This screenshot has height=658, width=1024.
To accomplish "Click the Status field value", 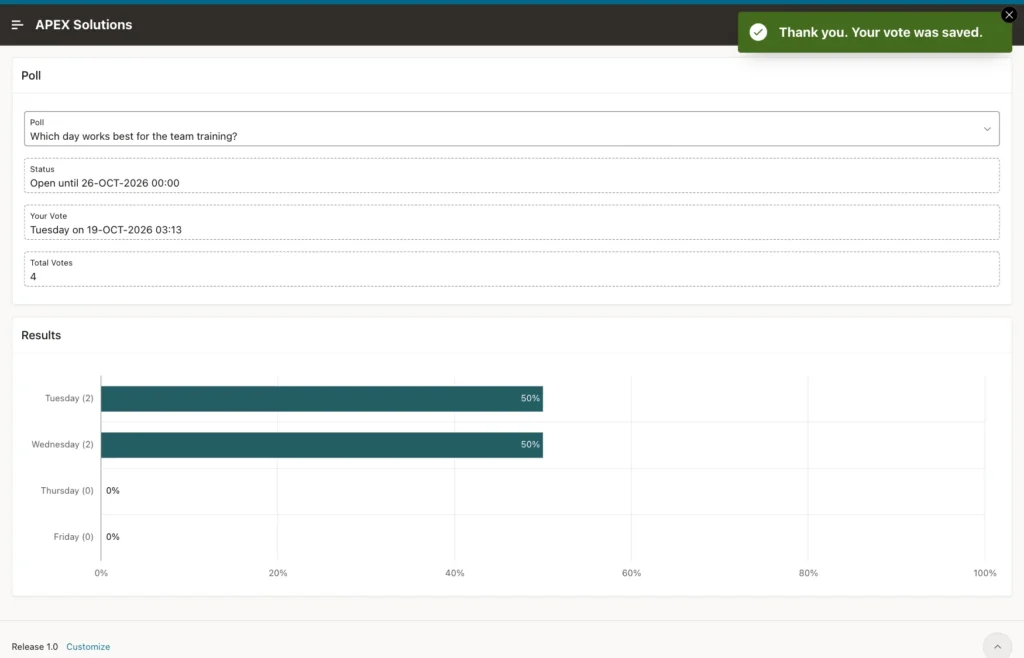I will pos(104,183).
